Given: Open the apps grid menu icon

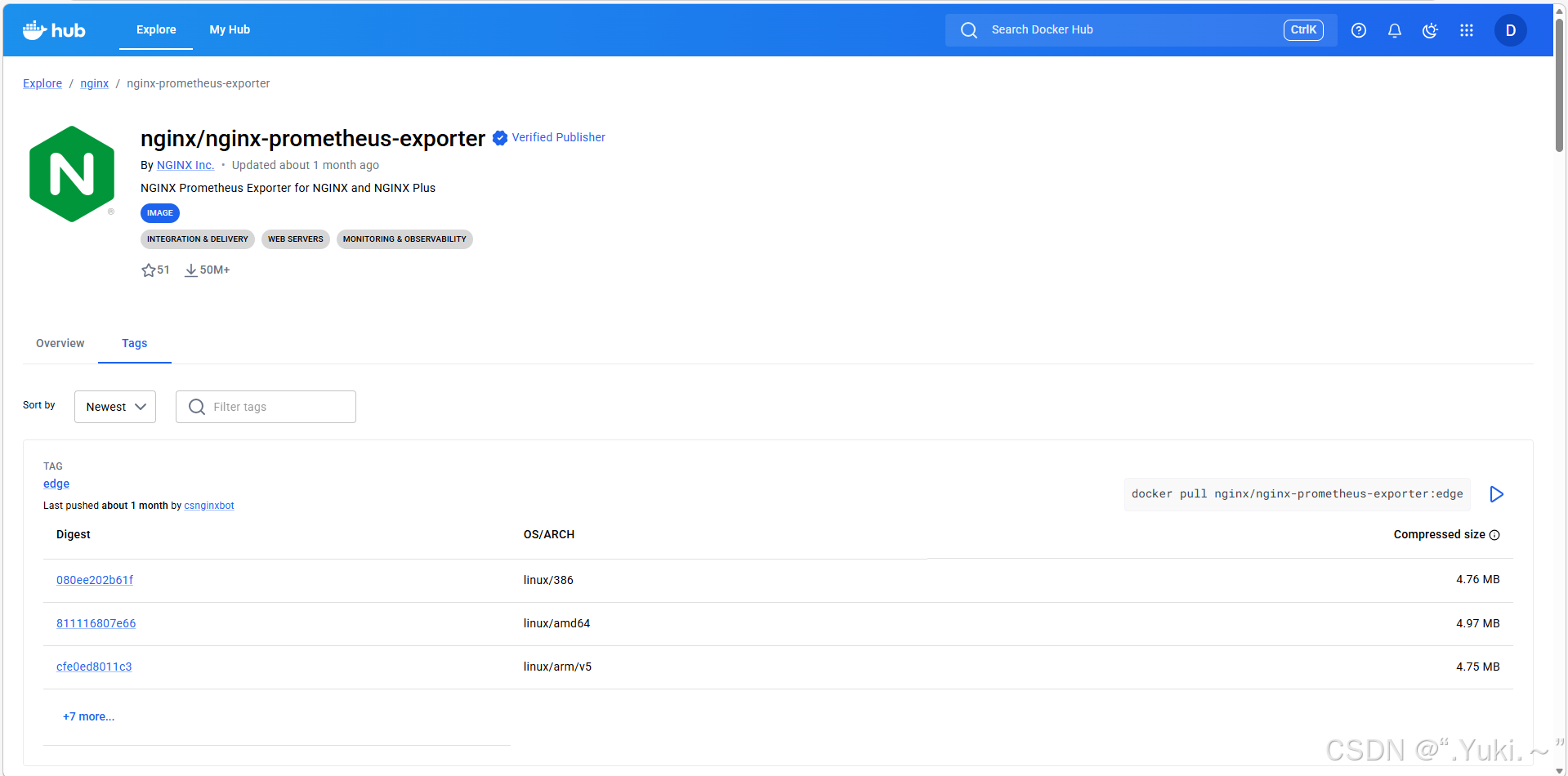Looking at the screenshot, I should click(x=1467, y=30).
